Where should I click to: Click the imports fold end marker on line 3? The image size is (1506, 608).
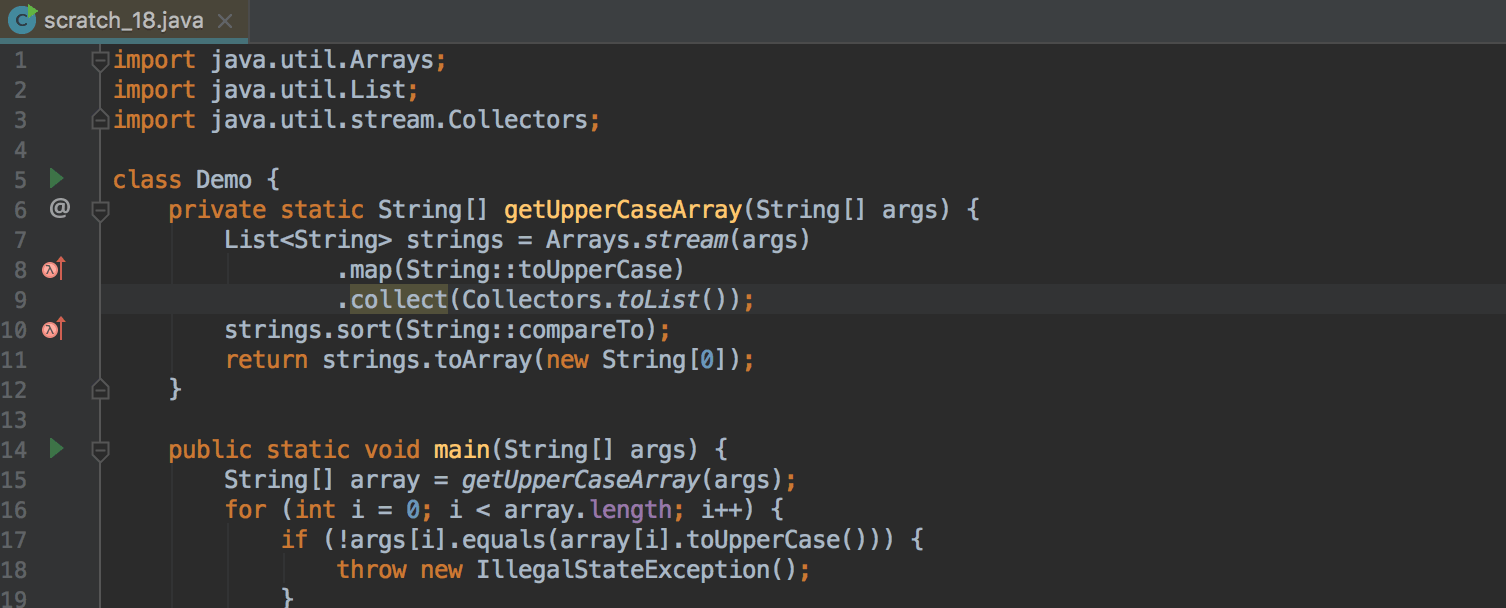(99, 120)
